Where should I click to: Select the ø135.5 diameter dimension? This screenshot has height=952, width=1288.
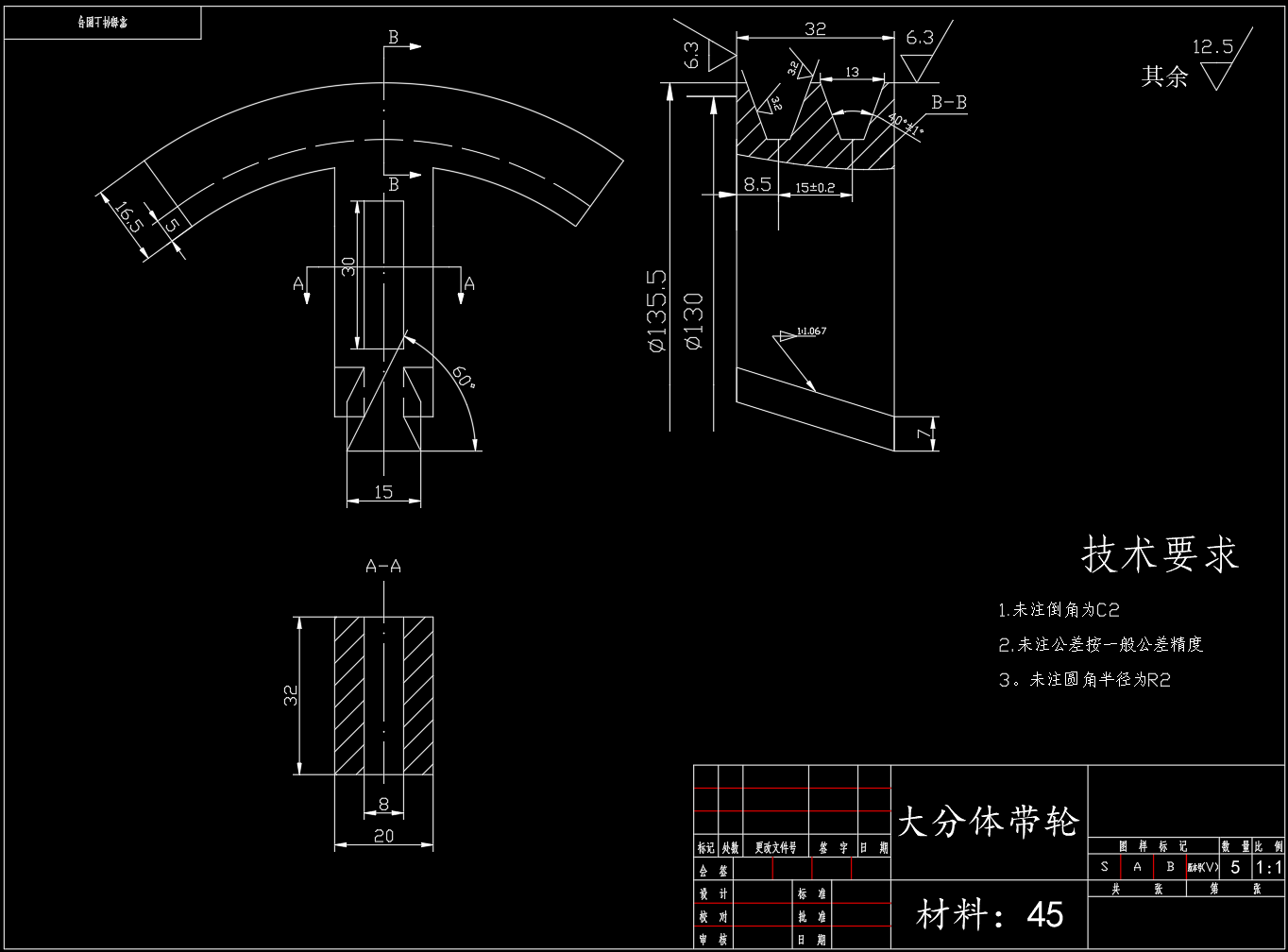tap(656, 311)
